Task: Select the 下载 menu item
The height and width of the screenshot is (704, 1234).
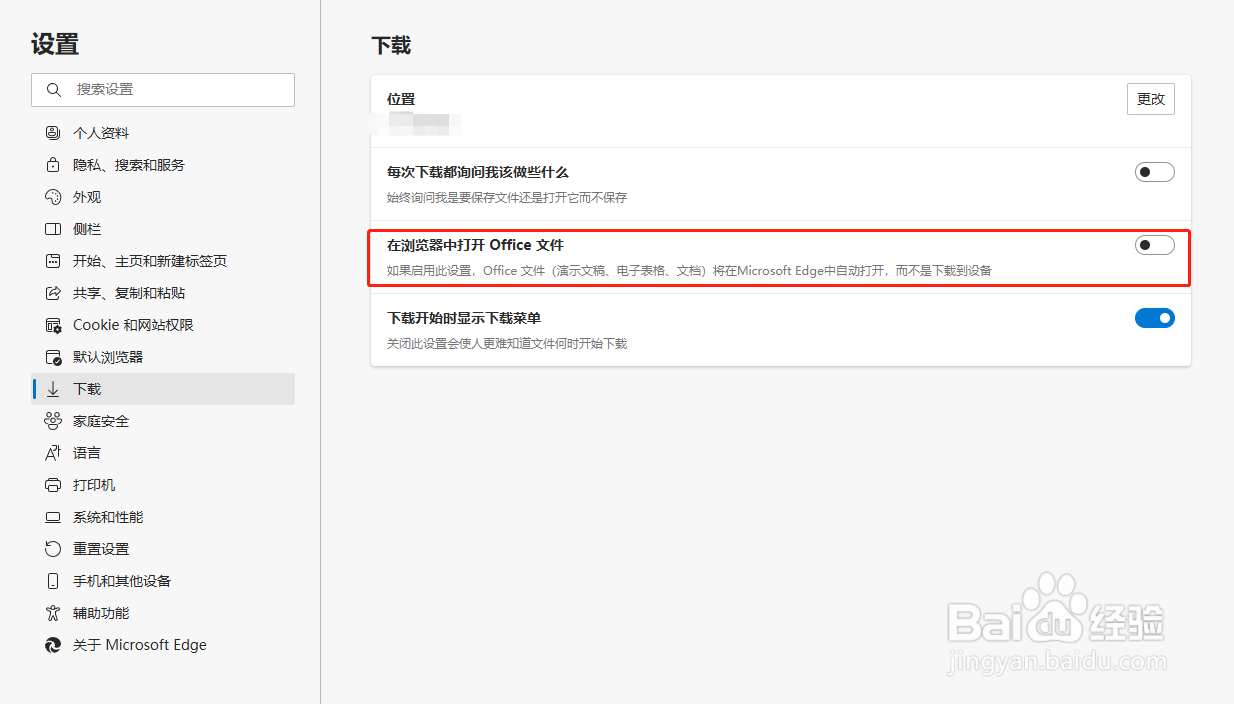Action: [x=163, y=389]
